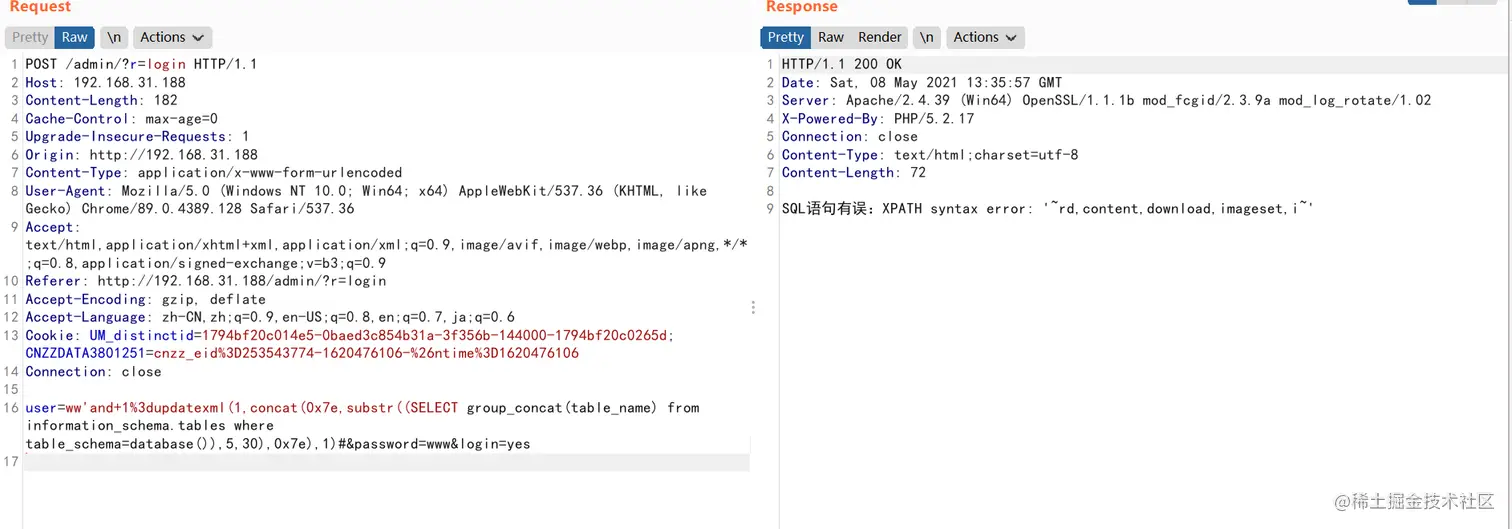Image resolution: width=1512 pixels, height=529 pixels.
Task: Click the "Cookie: UM_distinctid" header line
Action: [349, 335]
